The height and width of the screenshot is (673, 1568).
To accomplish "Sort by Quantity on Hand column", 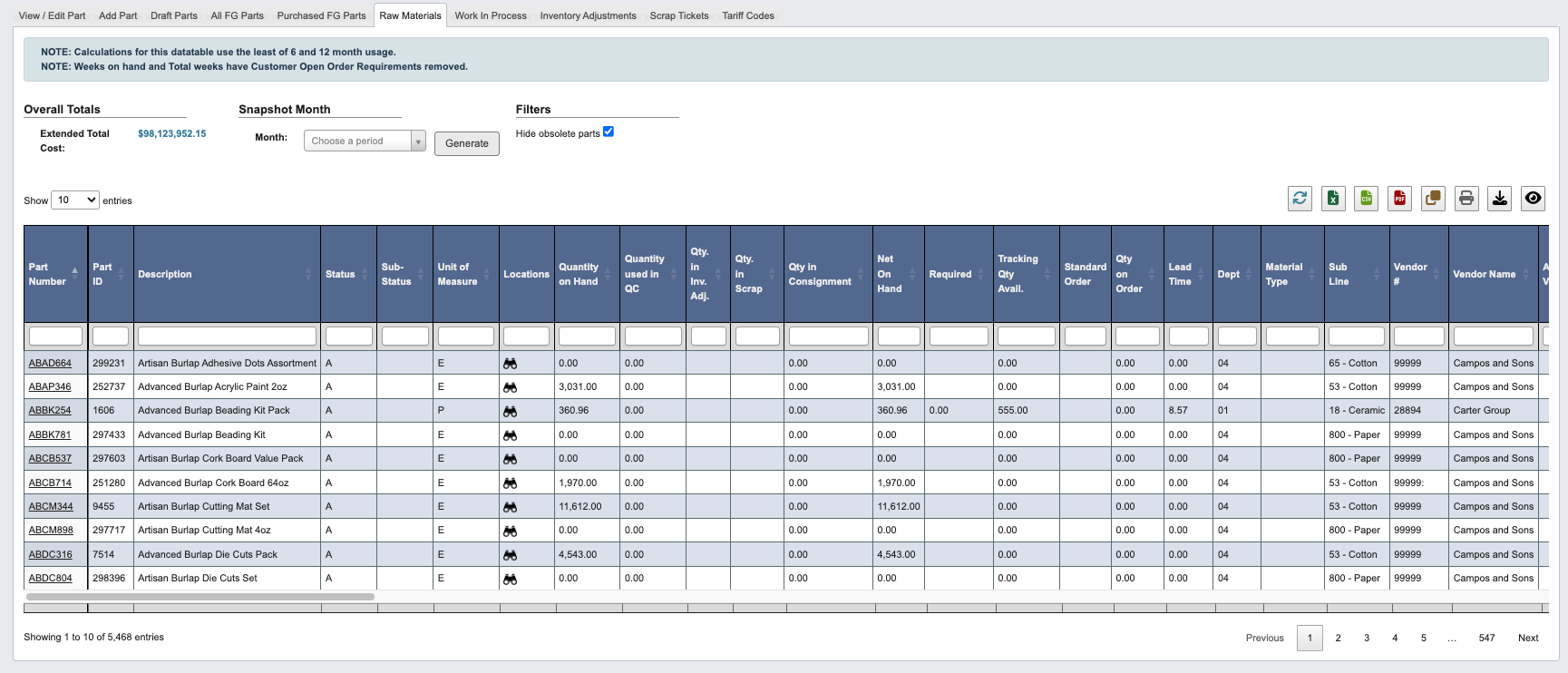I will click(586, 274).
